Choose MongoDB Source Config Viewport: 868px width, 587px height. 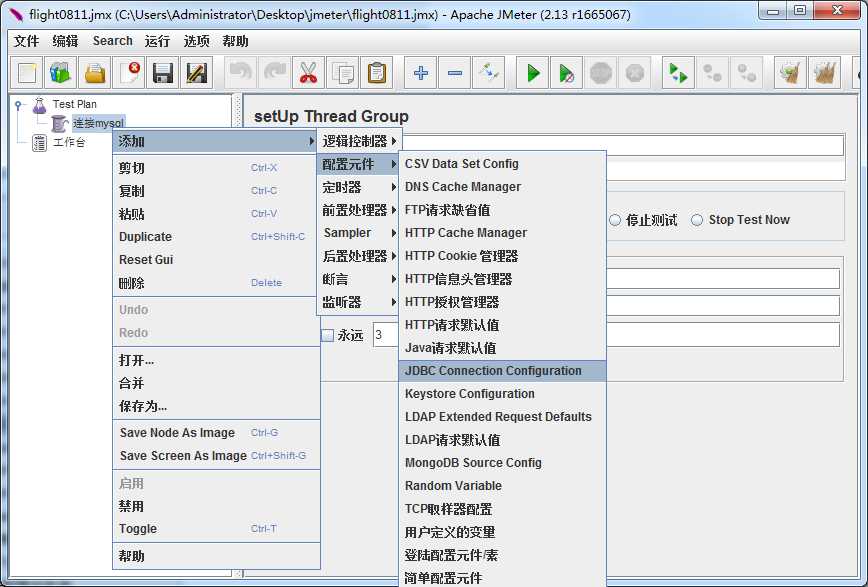point(502,463)
